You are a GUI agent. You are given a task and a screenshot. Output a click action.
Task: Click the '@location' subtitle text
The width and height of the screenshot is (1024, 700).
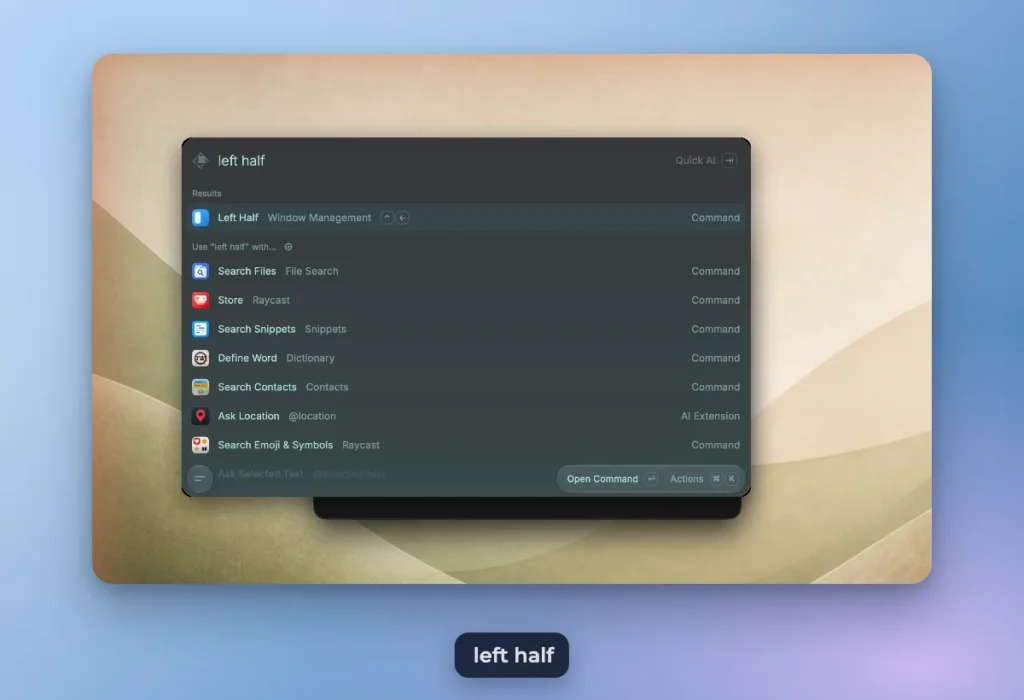(312, 416)
